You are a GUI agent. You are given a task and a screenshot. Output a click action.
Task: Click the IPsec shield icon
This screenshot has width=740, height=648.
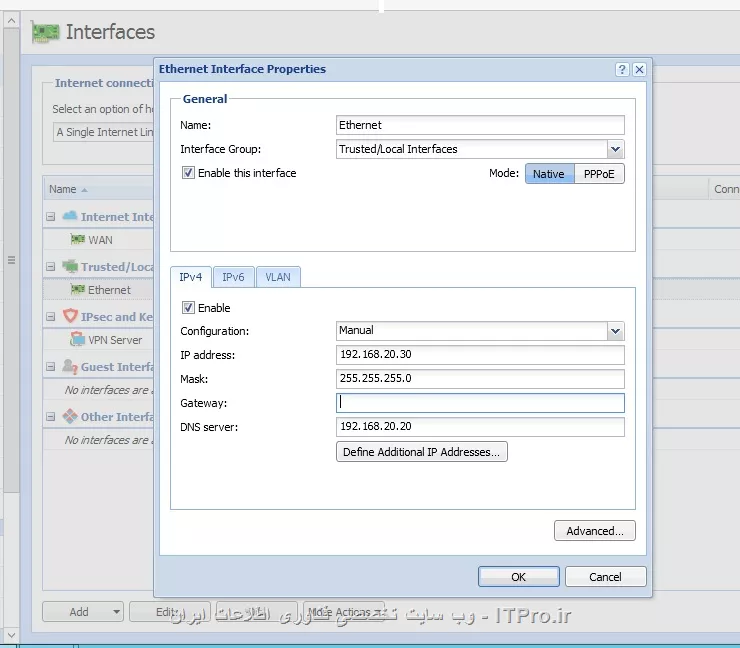[70, 315]
